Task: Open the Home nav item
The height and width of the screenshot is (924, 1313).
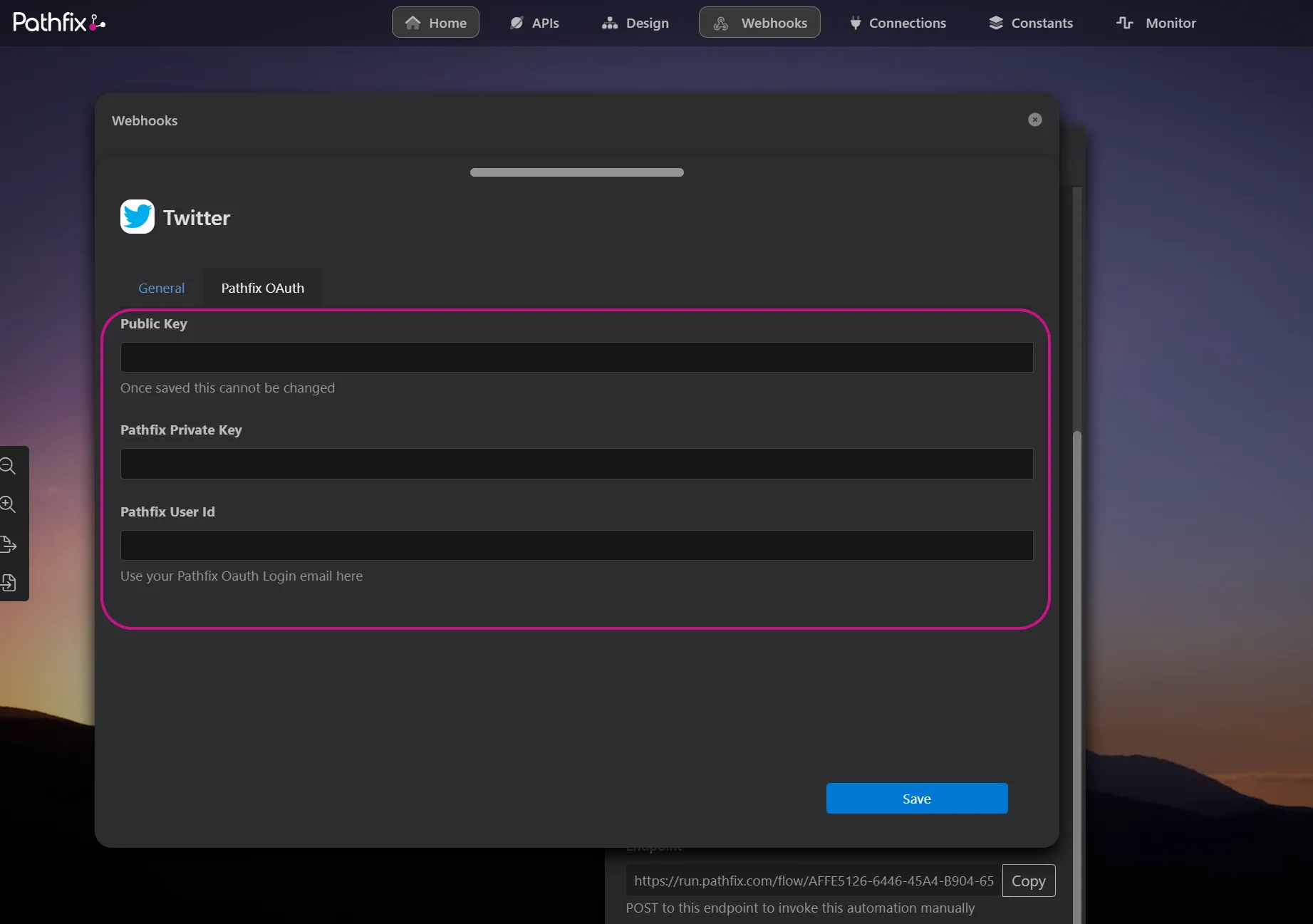Action: 435,23
